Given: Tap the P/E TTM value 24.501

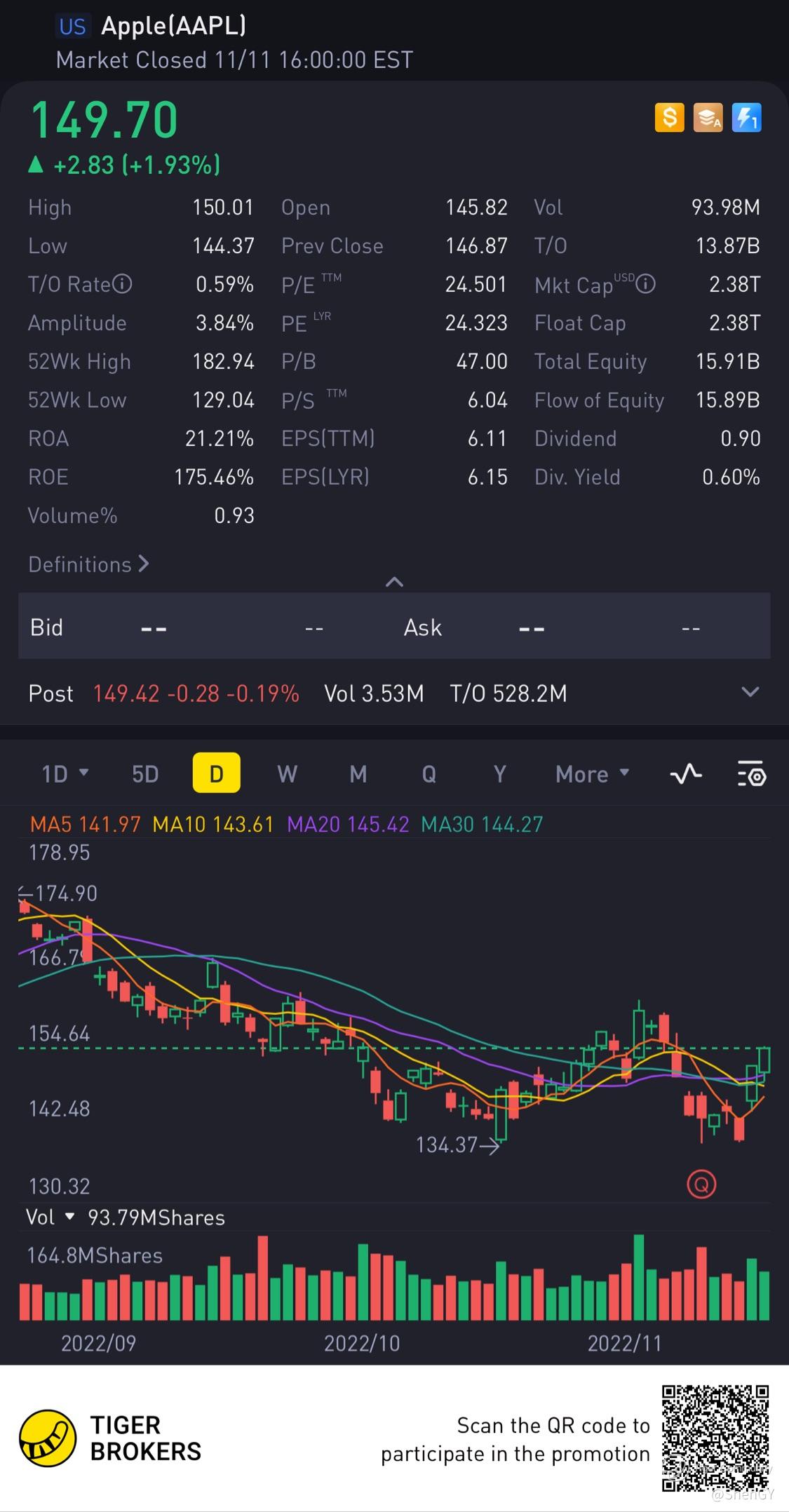Looking at the screenshot, I should [476, 284].
